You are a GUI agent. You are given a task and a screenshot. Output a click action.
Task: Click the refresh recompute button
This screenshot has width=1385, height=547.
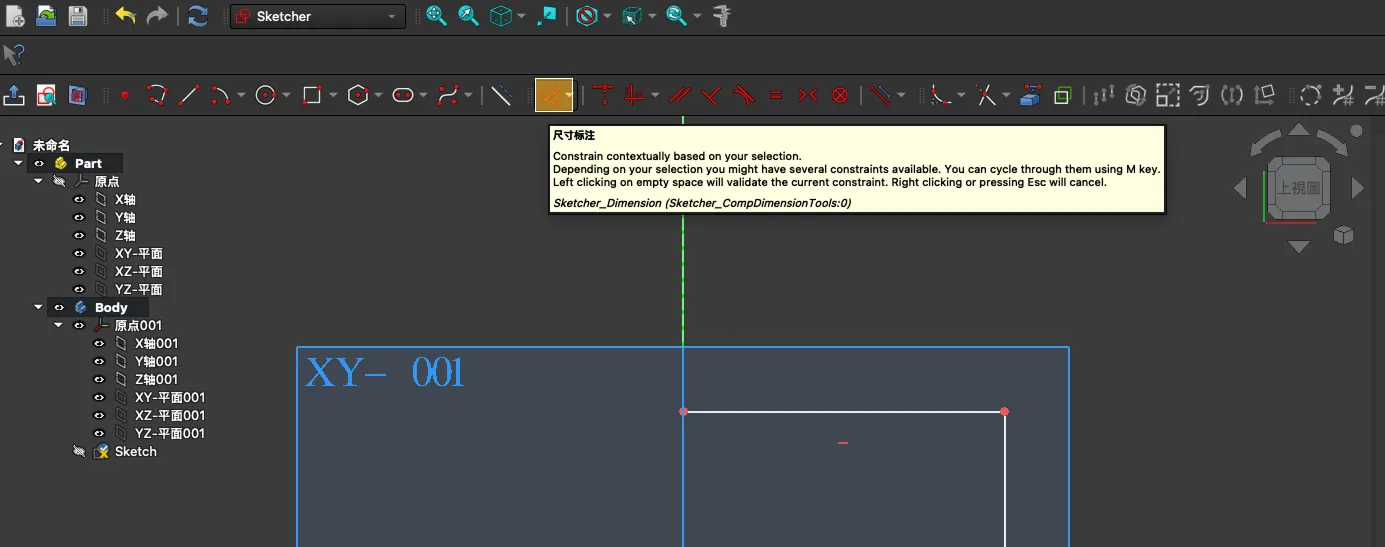pyautogui.click(x=198, y=16)
